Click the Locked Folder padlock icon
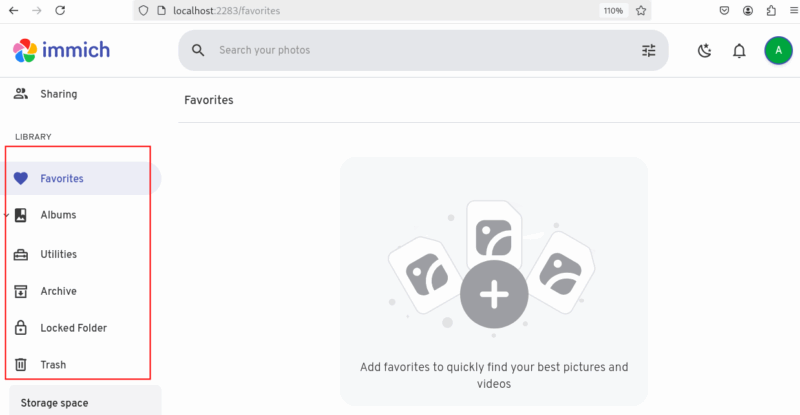800x415 pixels. pyautogui.click(x=20, y=328)
